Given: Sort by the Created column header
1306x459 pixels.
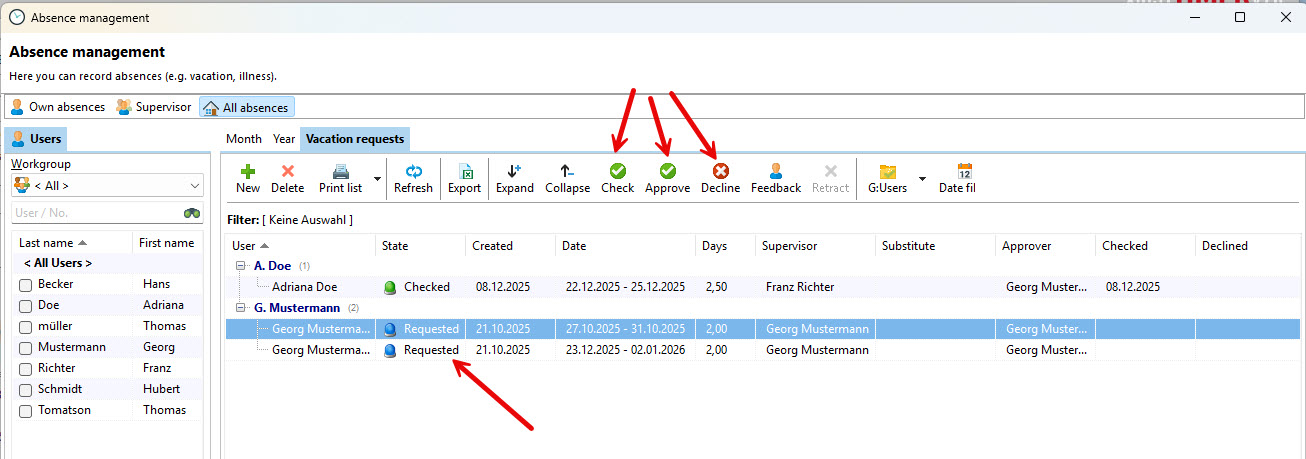Looking at the screenshot, I should click(492, 246).
